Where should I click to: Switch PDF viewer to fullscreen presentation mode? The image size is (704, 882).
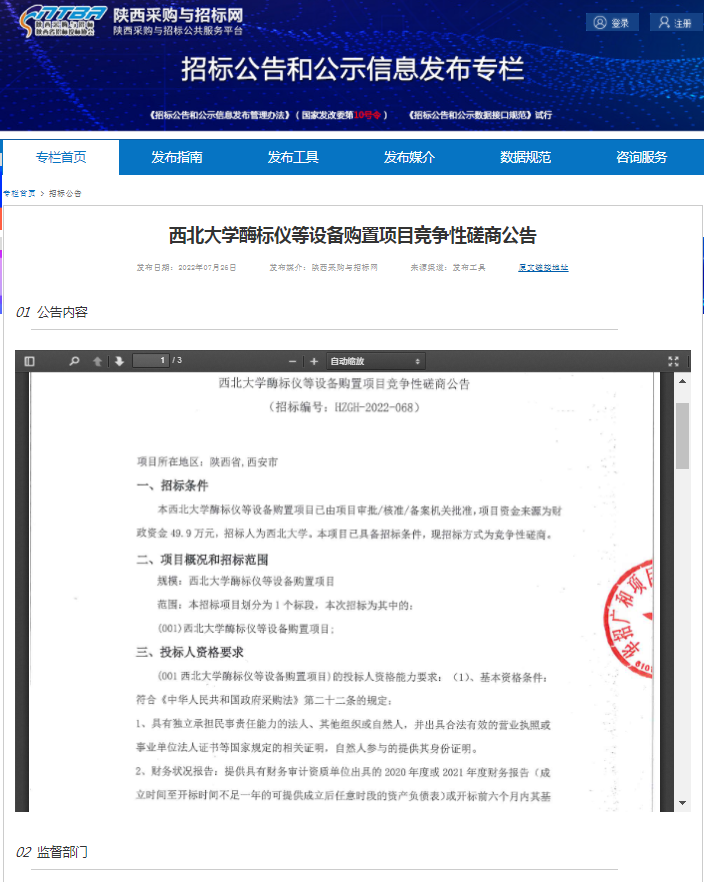[x=674, y=361]
